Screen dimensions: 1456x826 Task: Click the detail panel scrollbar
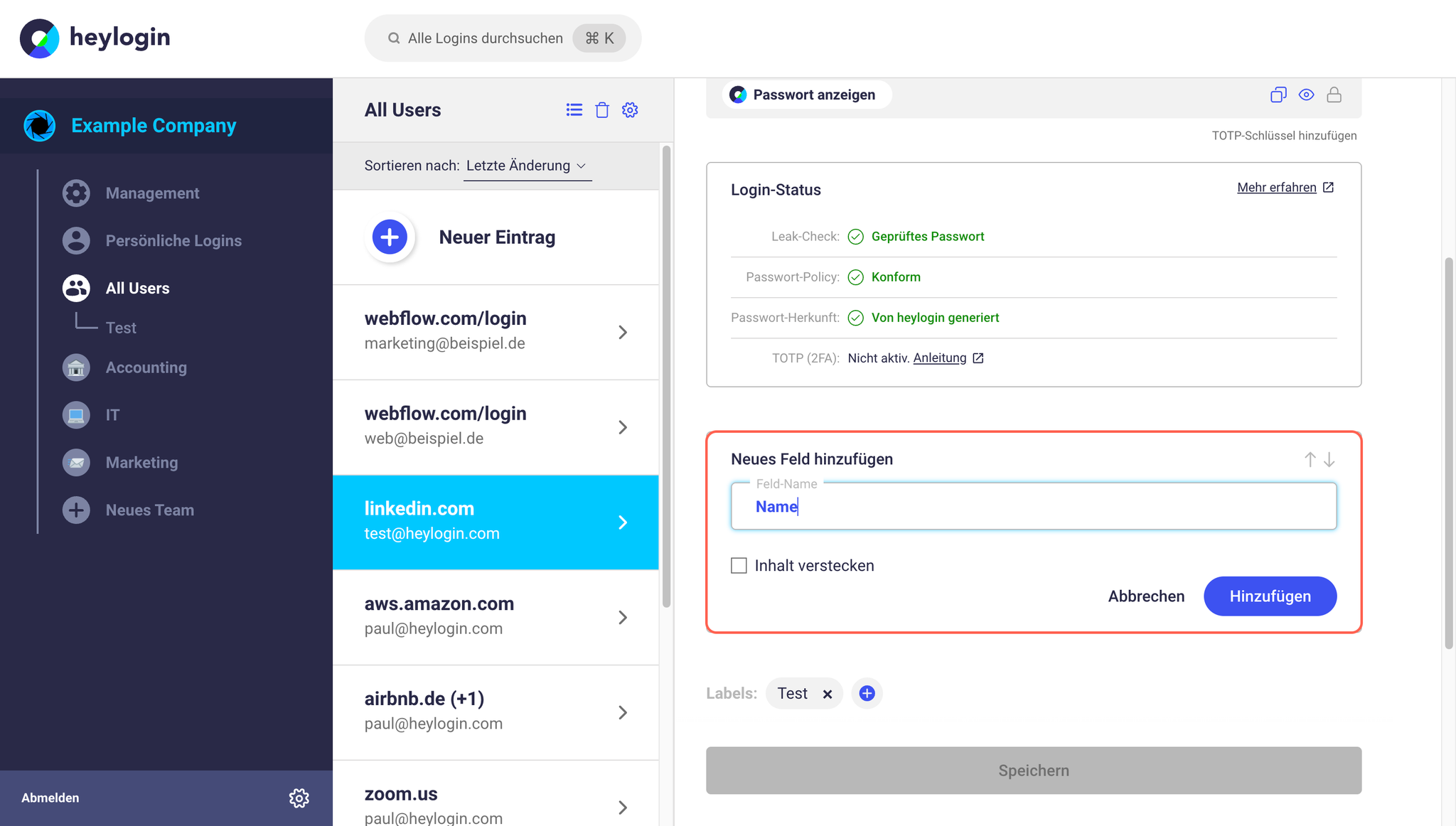[x=1449, y=454]
